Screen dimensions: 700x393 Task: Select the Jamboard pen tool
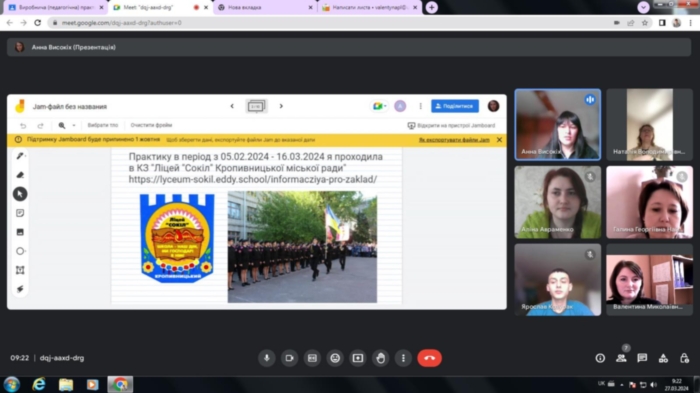pos(20,156)
